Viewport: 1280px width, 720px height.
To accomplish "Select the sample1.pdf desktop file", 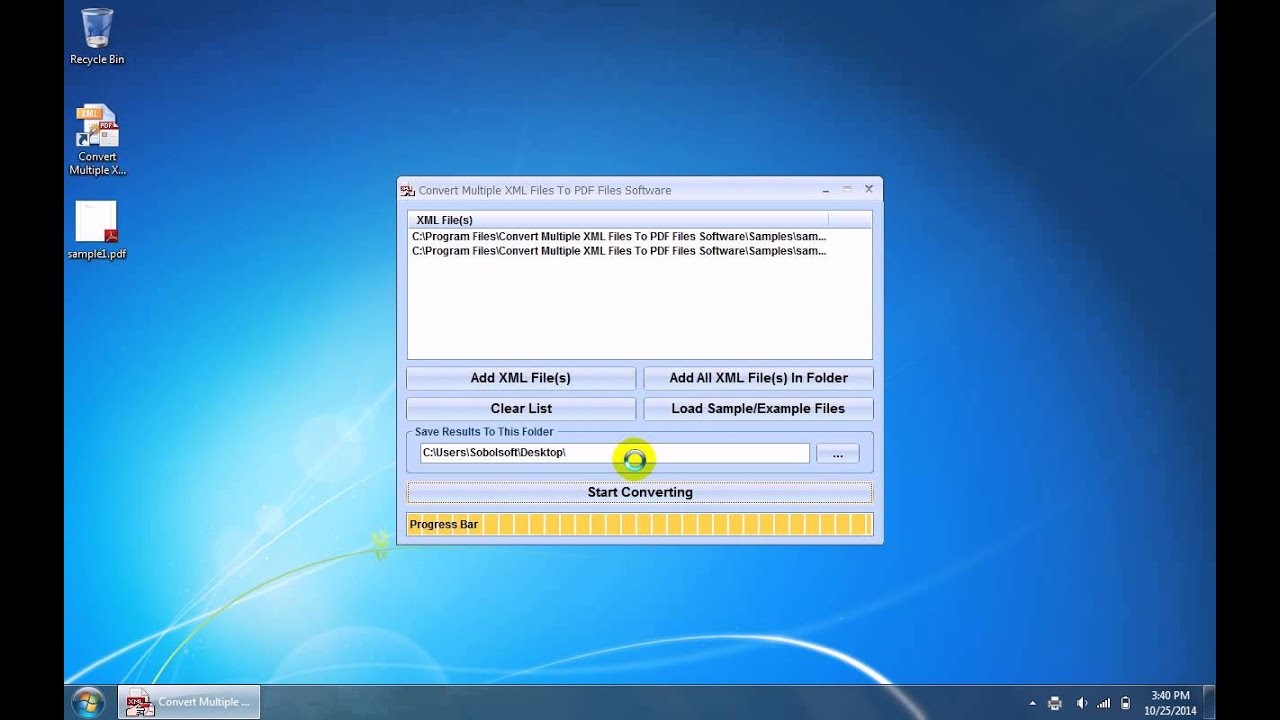I will [97, 230].
